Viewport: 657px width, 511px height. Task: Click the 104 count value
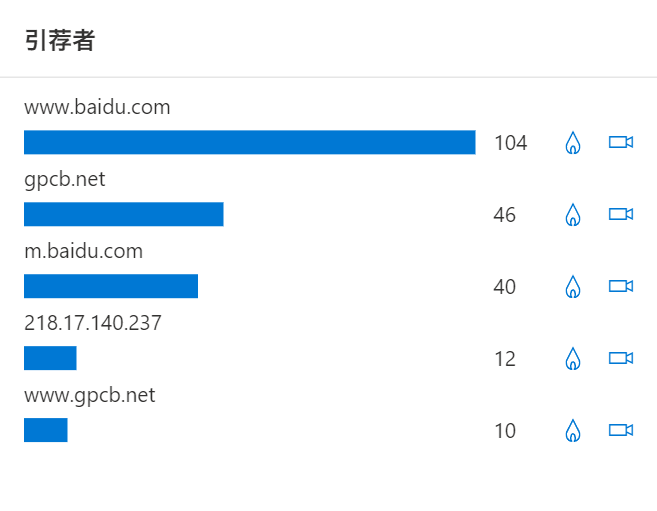[x=511, y=143]
